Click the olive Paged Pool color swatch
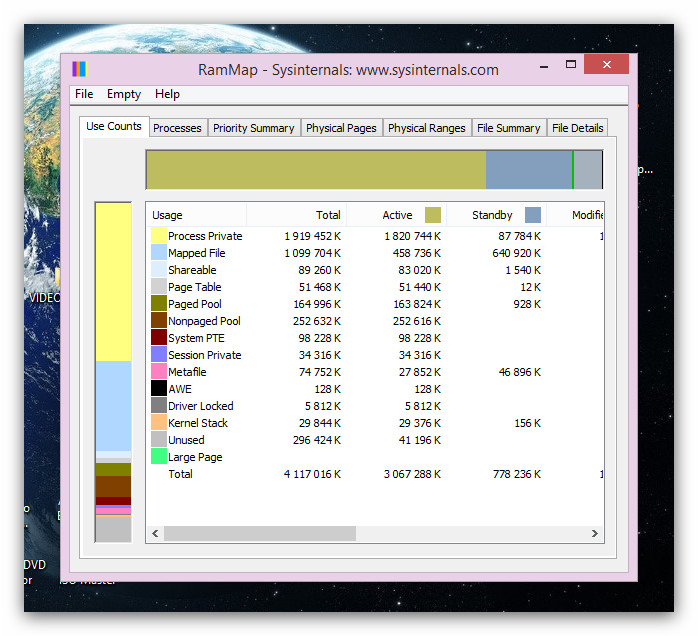Image resolution: width=698 pixels, height=636 pixels. coord(159,304)
